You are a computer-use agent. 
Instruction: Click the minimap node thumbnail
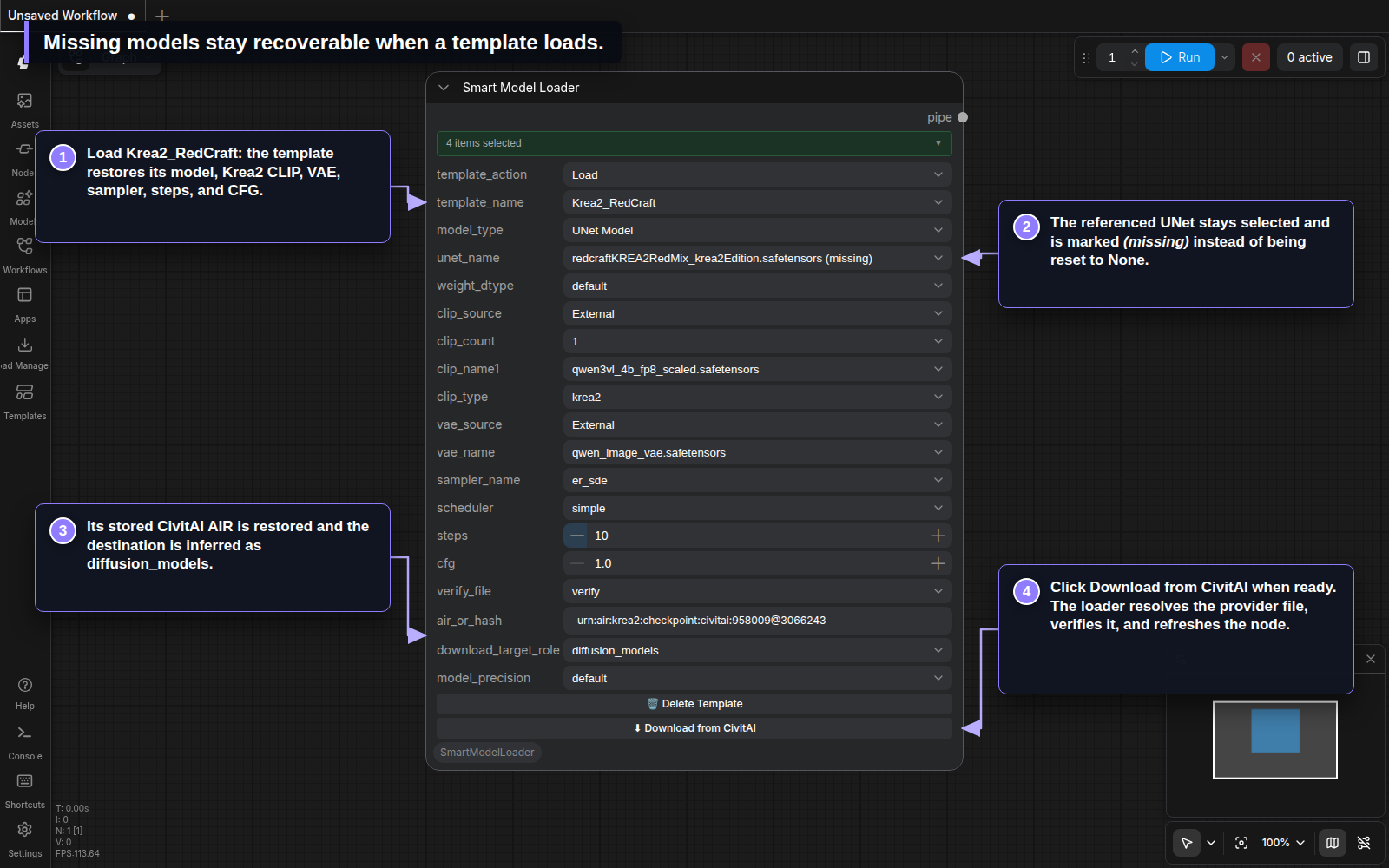(1275, 731)
